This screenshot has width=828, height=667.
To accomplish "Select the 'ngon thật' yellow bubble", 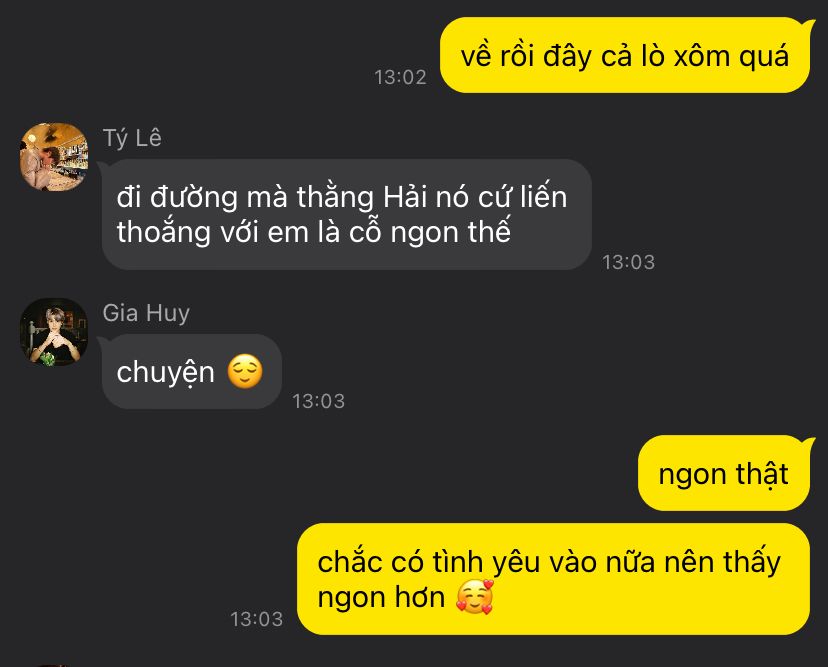I will click(723, 474).
